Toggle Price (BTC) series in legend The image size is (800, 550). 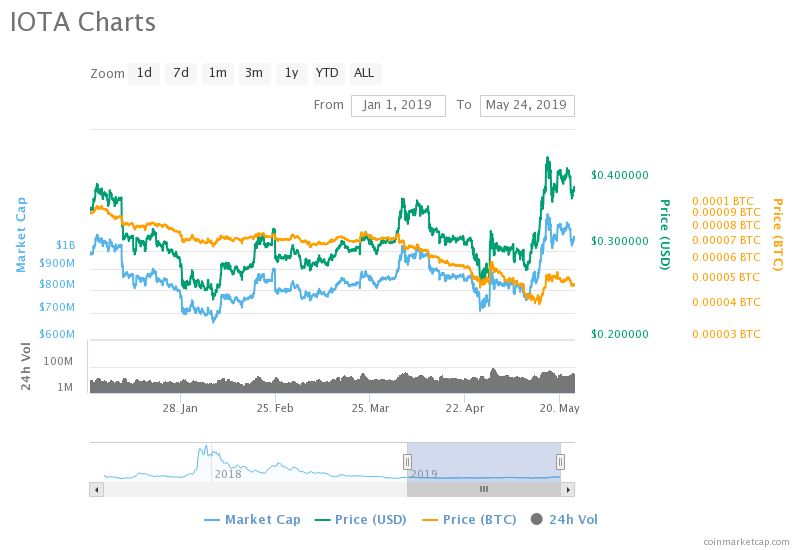[x=469, y=520]
